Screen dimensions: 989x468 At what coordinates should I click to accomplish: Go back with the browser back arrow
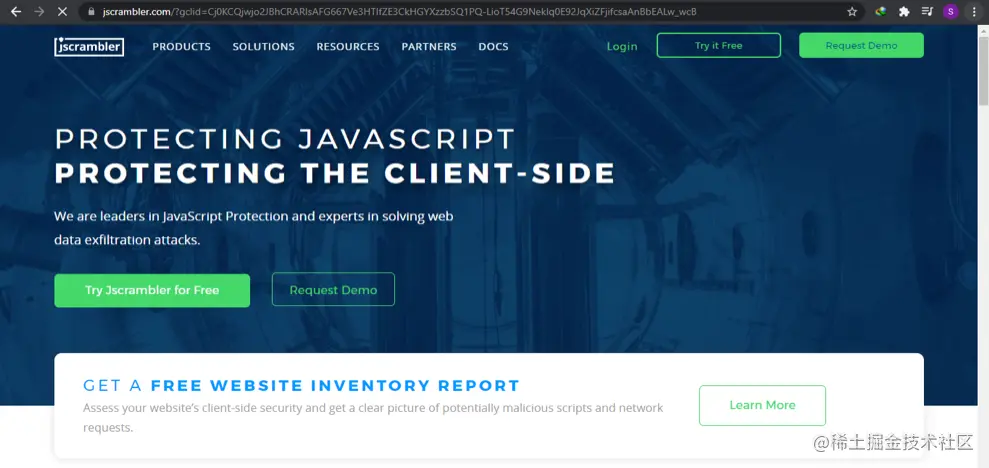click(x=16, y=11)
